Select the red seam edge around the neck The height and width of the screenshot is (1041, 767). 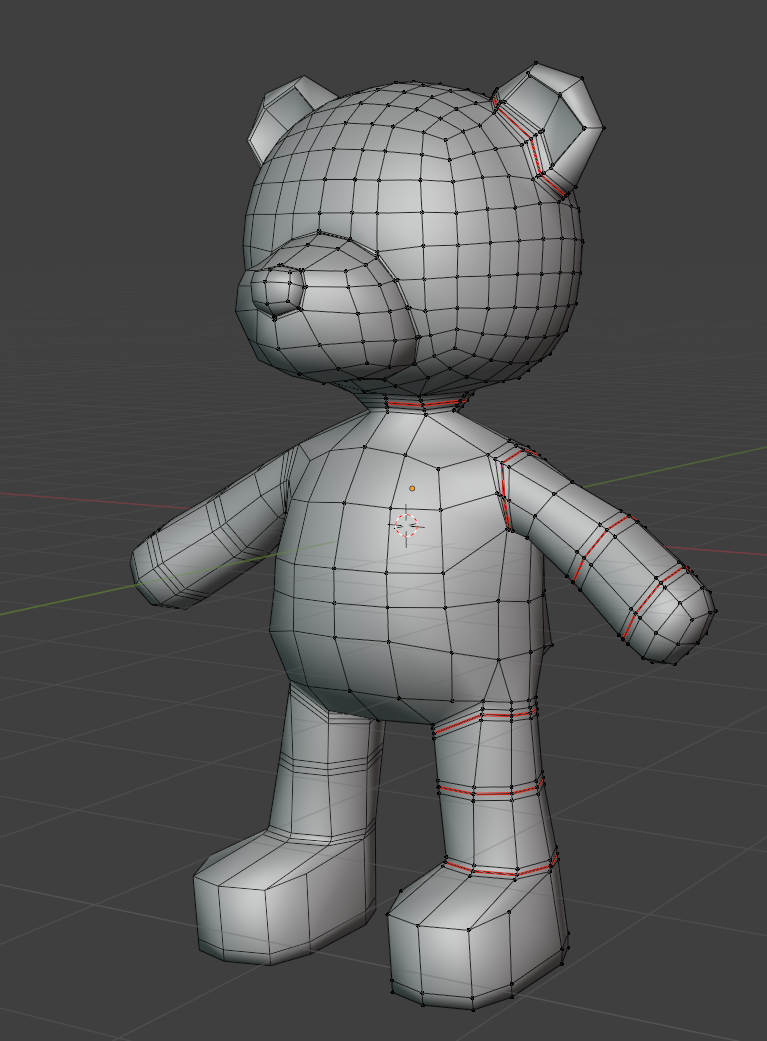tap(424, 403)
